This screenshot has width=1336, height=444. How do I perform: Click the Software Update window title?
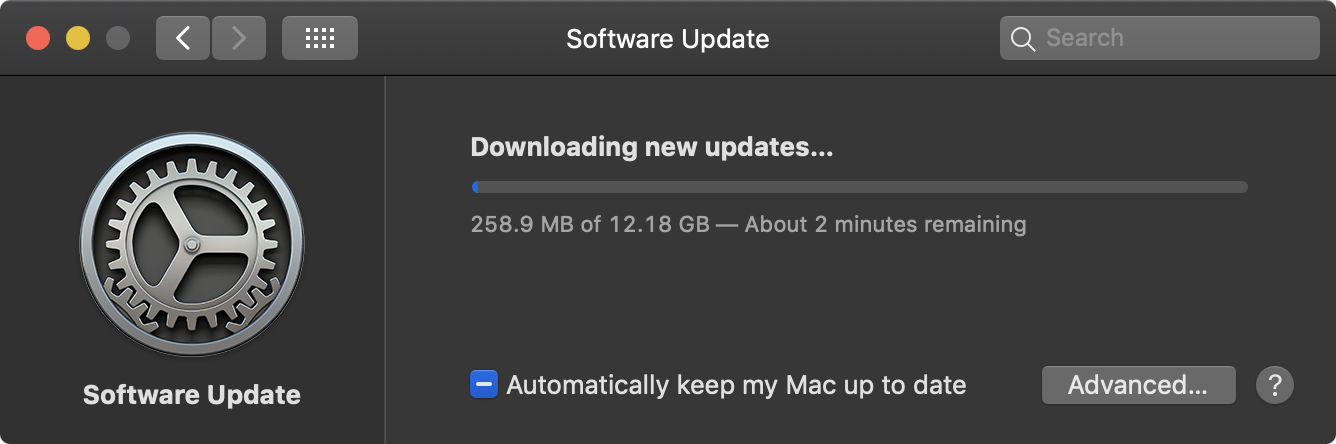pos(668,39)
